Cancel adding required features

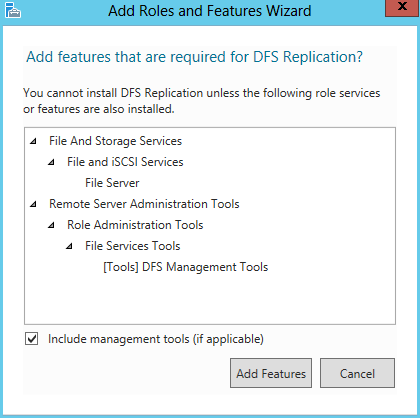[357, 373]
